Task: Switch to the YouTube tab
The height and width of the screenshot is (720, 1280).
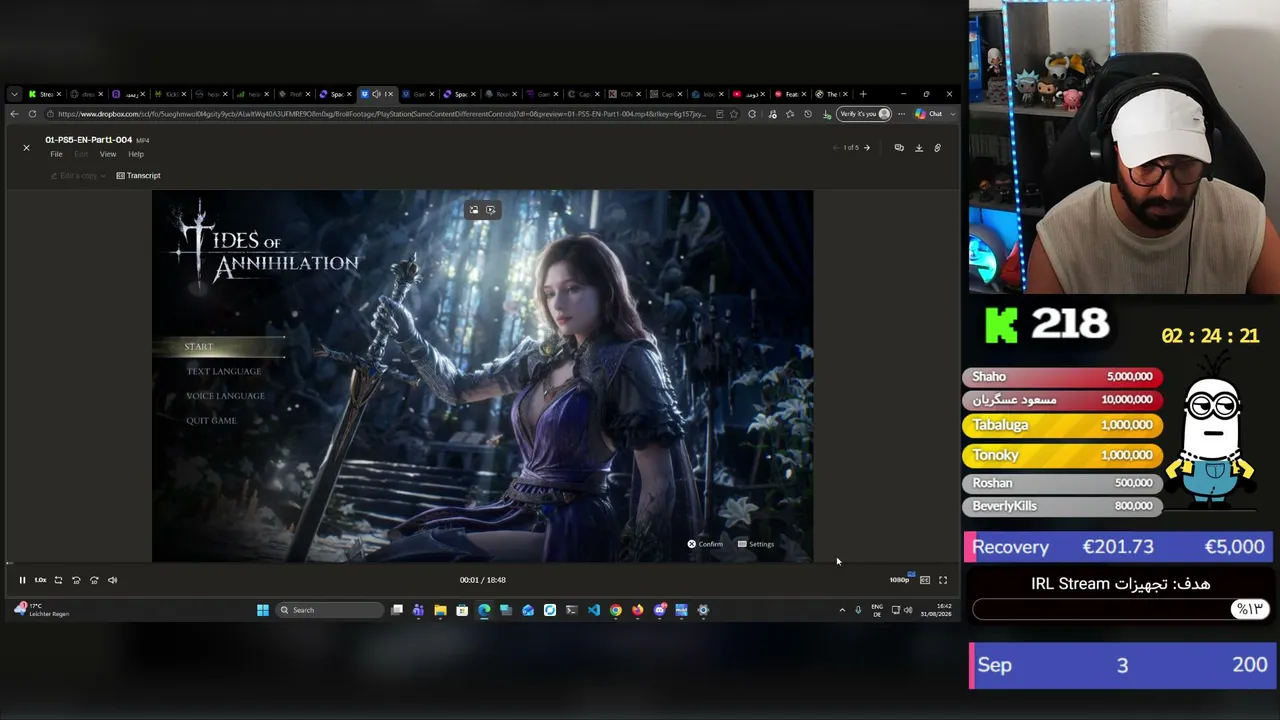Action: 749,94
